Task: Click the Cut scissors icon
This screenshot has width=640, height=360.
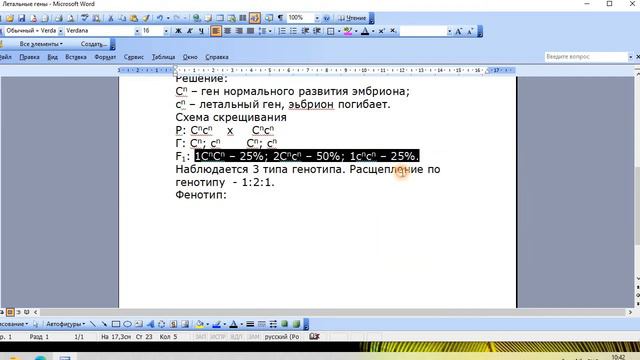Action: click(x=110, y=18)
